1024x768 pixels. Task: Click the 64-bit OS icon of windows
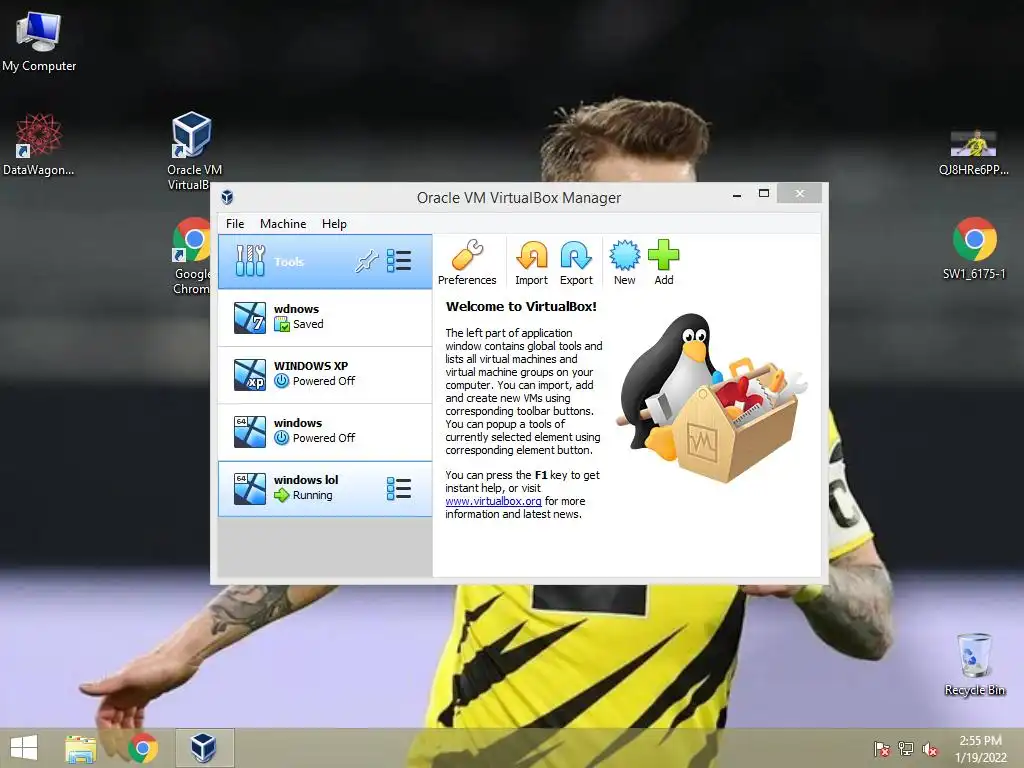click(250, 431)
